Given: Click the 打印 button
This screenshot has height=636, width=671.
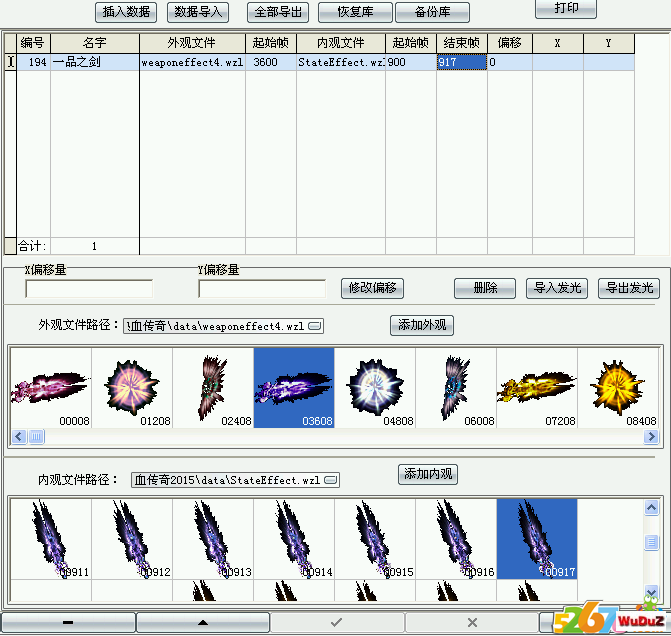Looking at the screenshot, I should click(566, 9).
